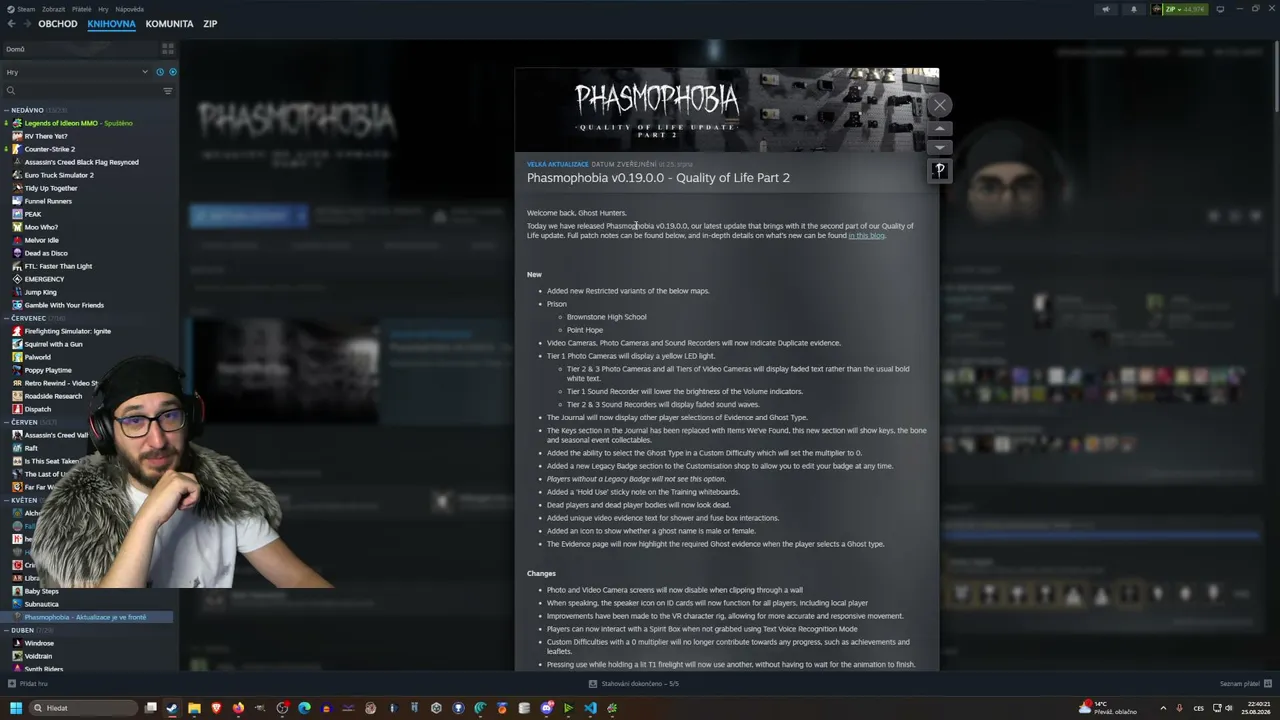Open the Phasmophobia game icon in overlay
The height and width of the screenshot is (720, 1280).
pyautogui.click(x=939, y=170)
